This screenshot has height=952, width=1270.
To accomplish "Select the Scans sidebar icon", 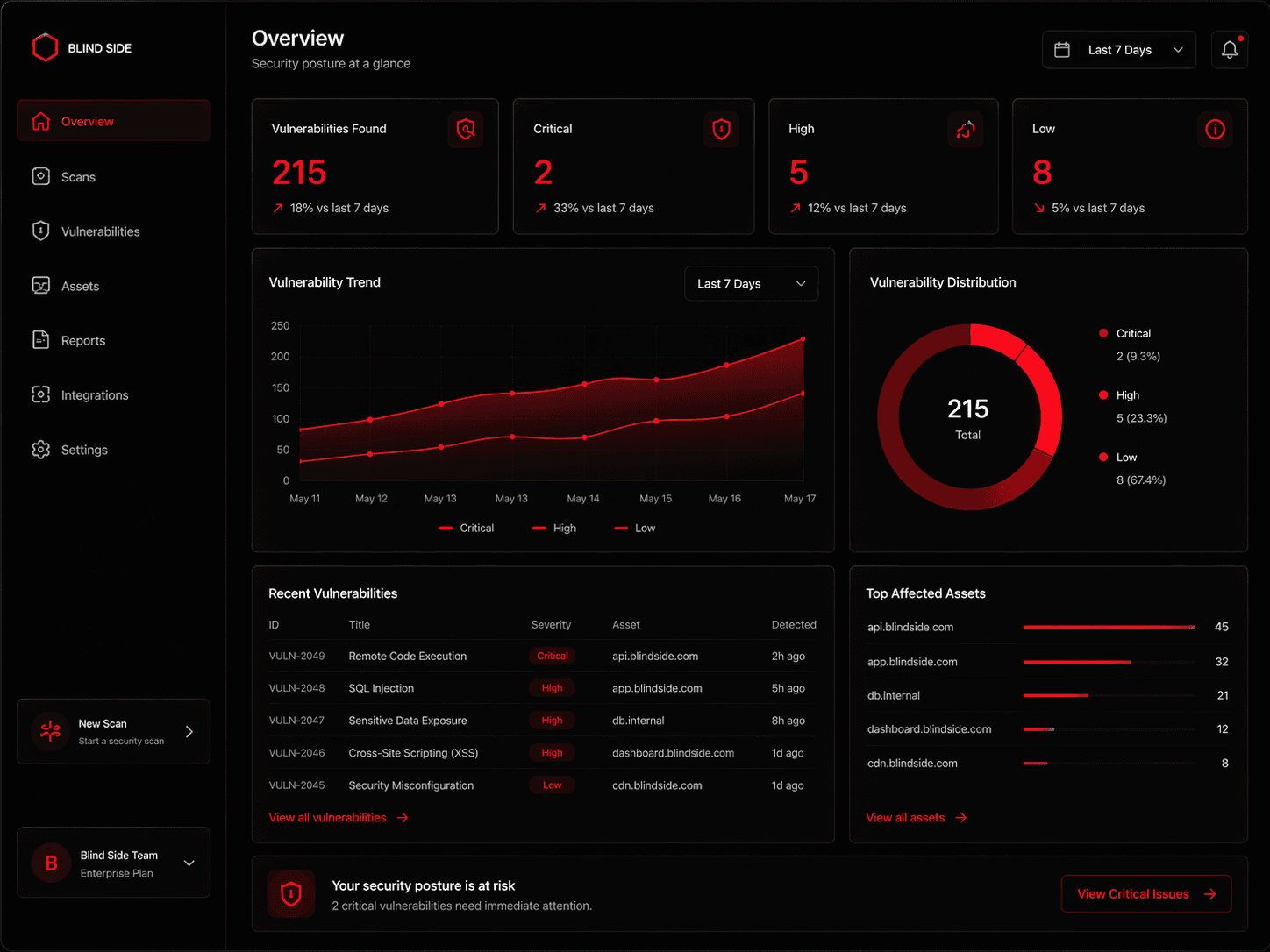I will click(x=41, y=176).
